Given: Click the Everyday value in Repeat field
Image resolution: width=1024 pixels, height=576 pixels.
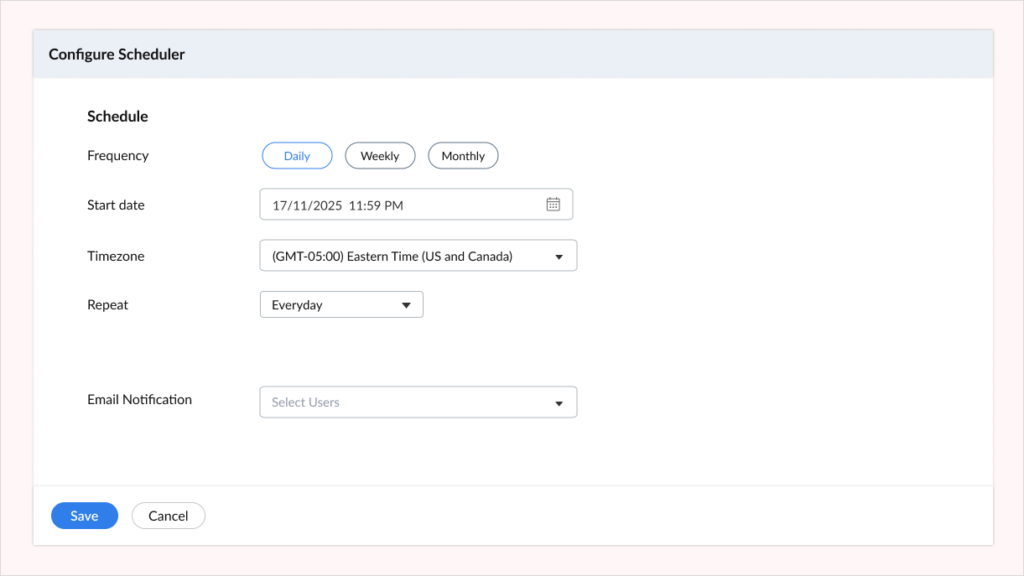Looking at the screenshot, I should 296,304.
